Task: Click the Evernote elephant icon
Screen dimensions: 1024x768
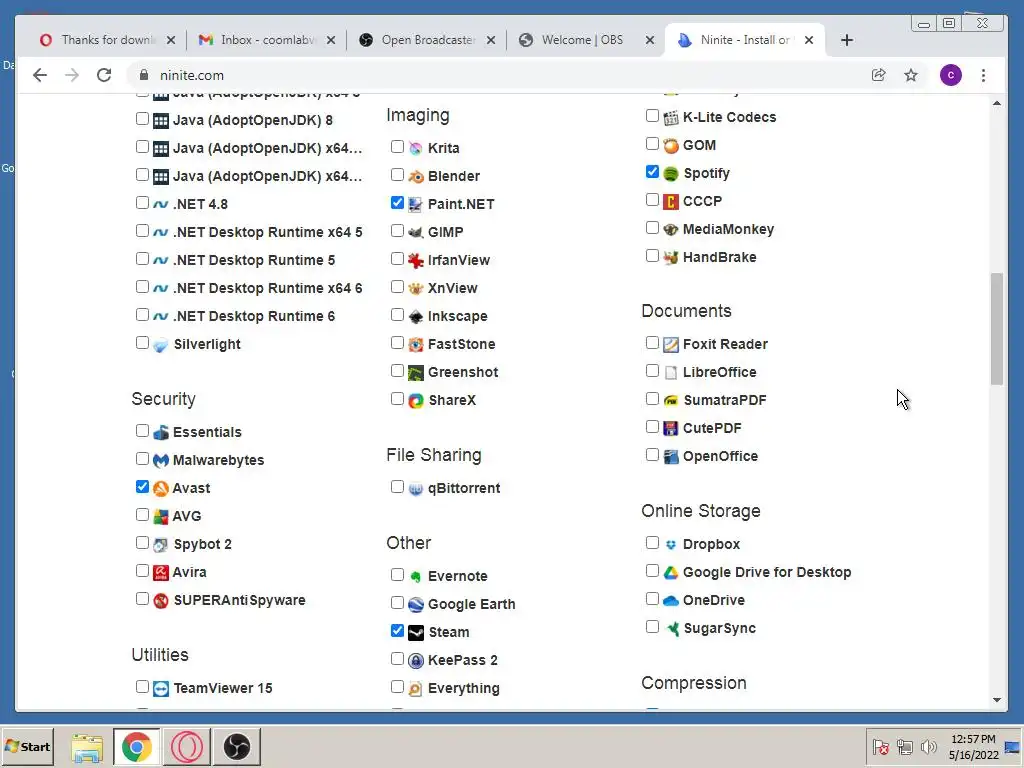Action: 415,577
